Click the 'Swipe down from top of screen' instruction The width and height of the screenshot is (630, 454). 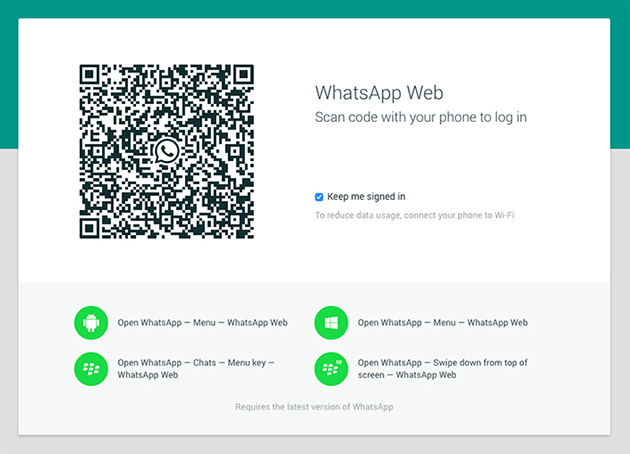click(x=443, y=369)
